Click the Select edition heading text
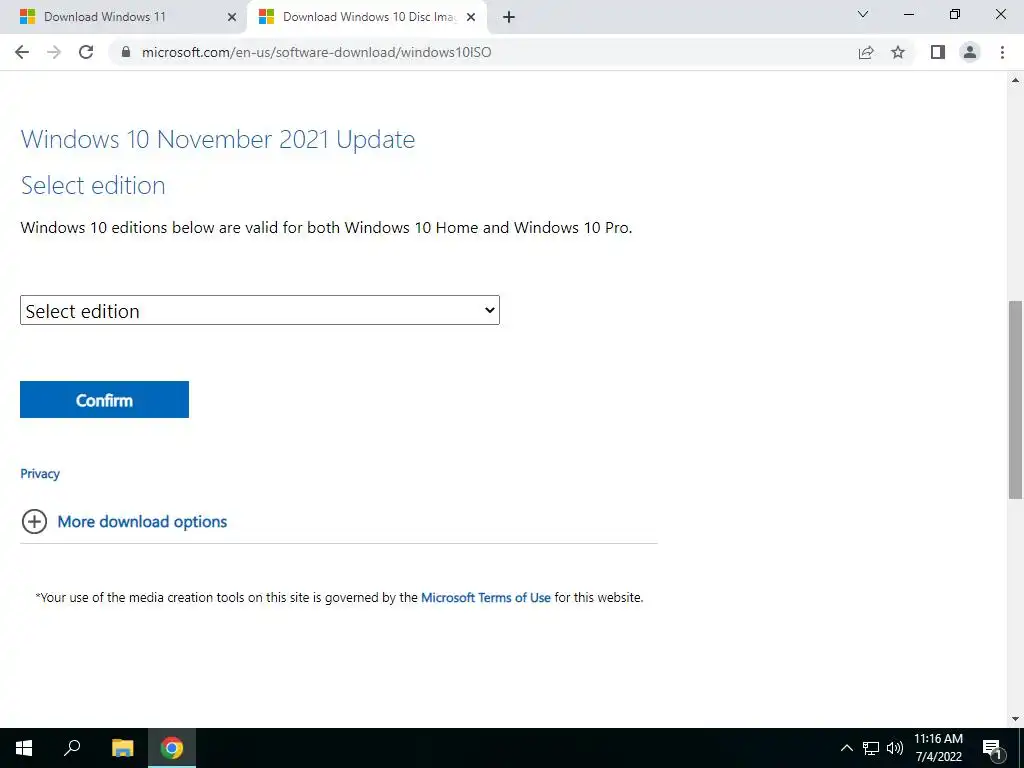The width and height of the screenshot is (1024, 768). [93, 185]
